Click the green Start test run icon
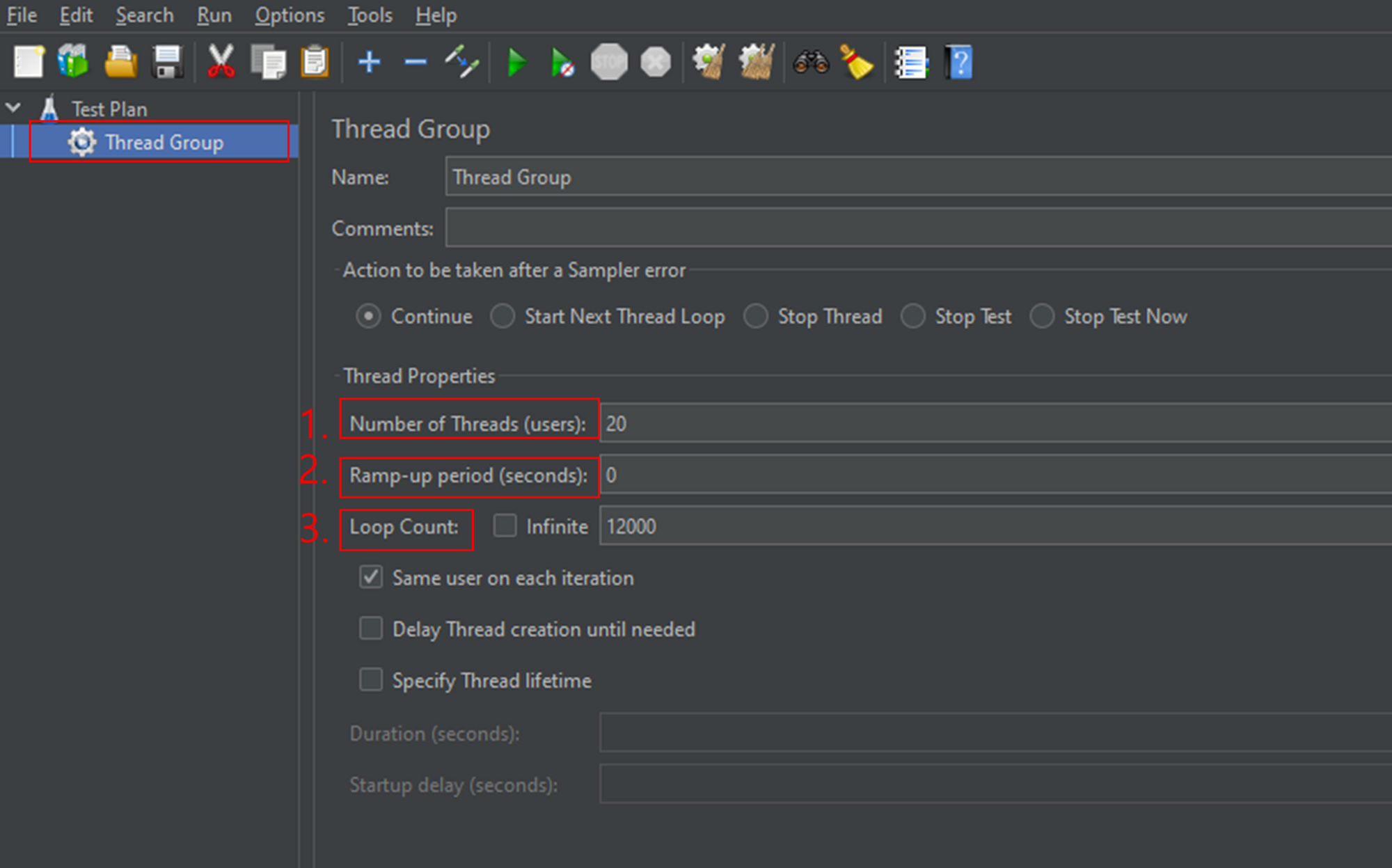This screenshot has height=868, width=1392. (x=516, y=63)
